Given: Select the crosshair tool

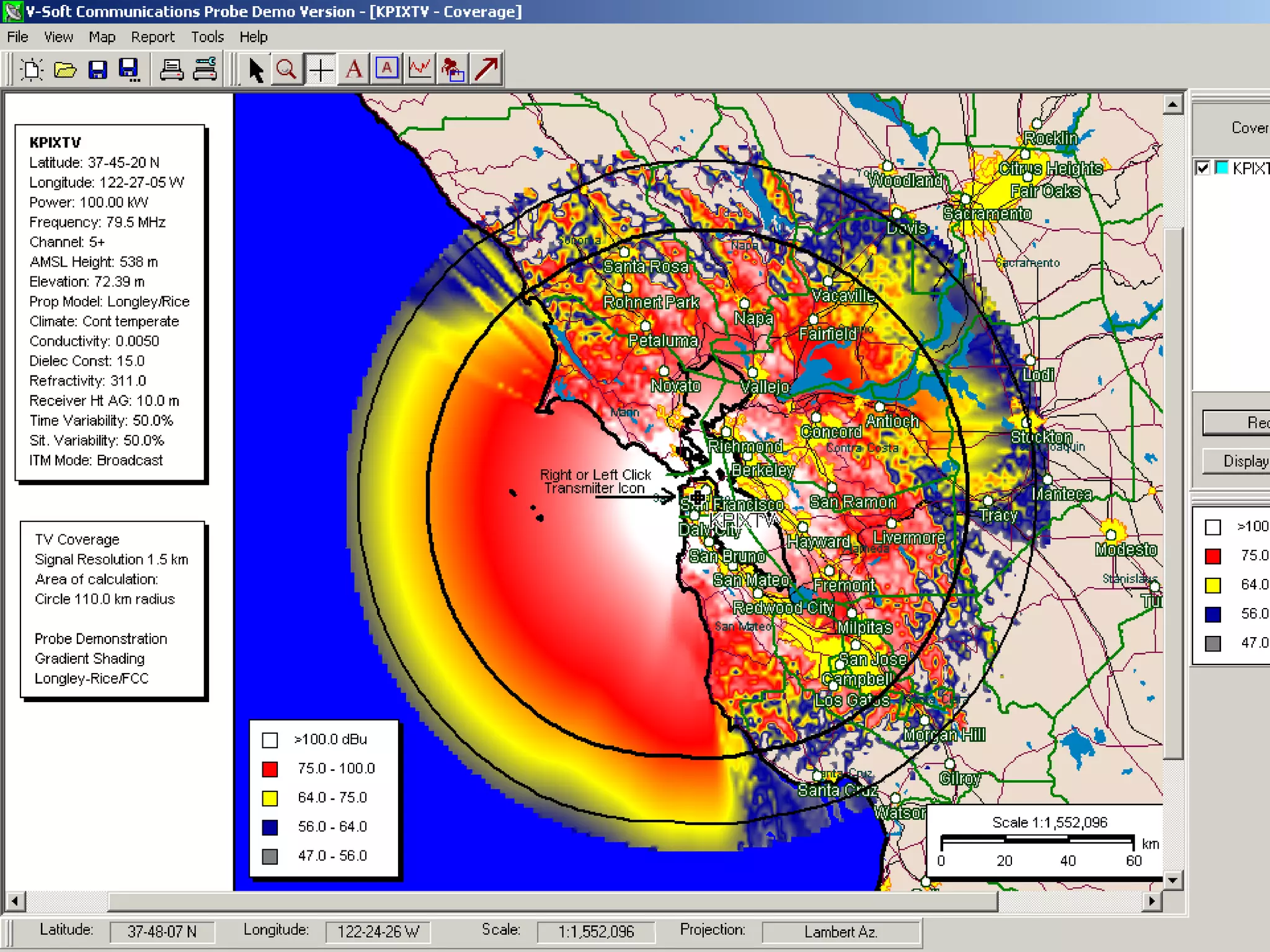Looking at the screenshot, I should (x=320, y=69).
